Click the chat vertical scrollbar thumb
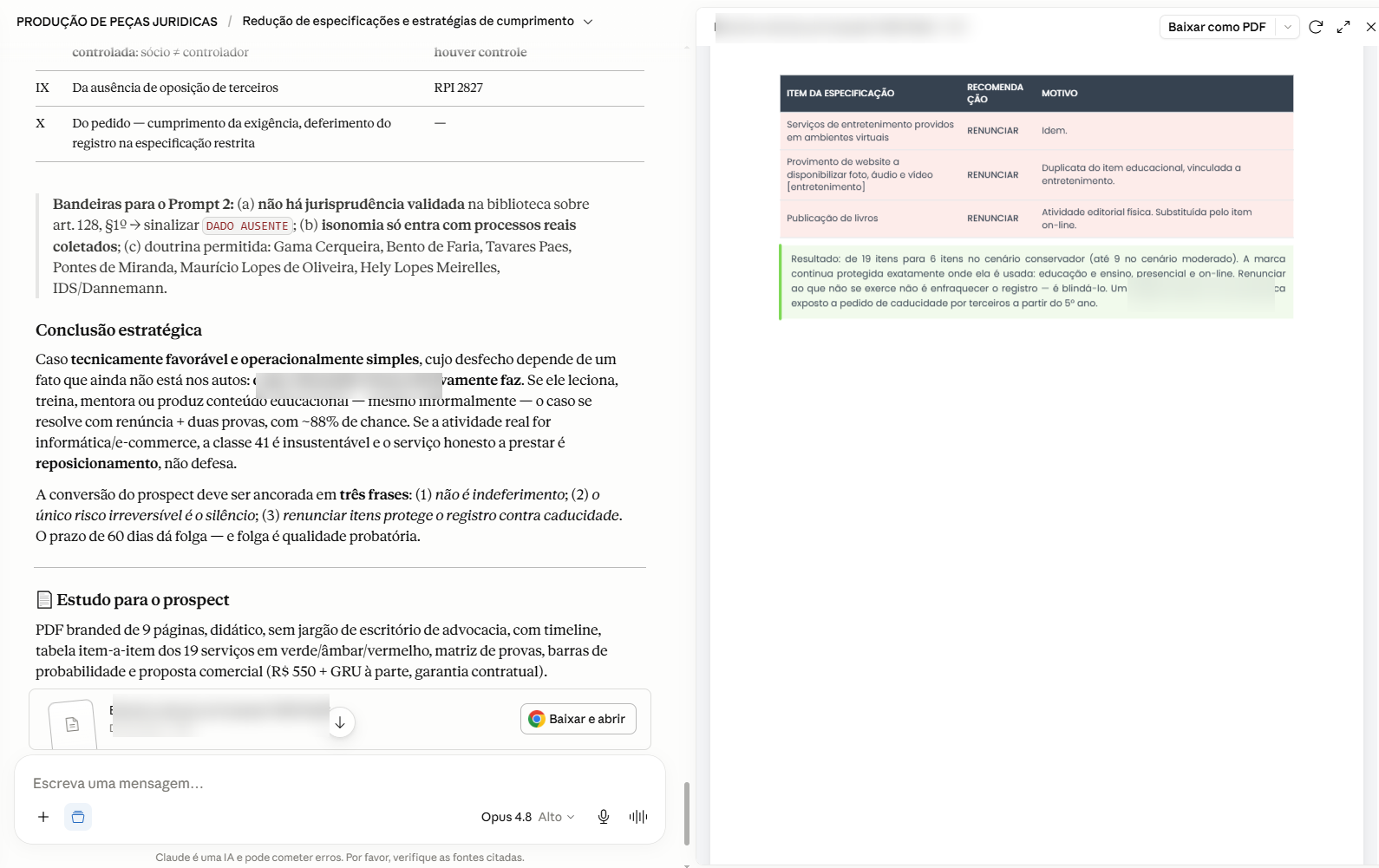 point(687,813)
